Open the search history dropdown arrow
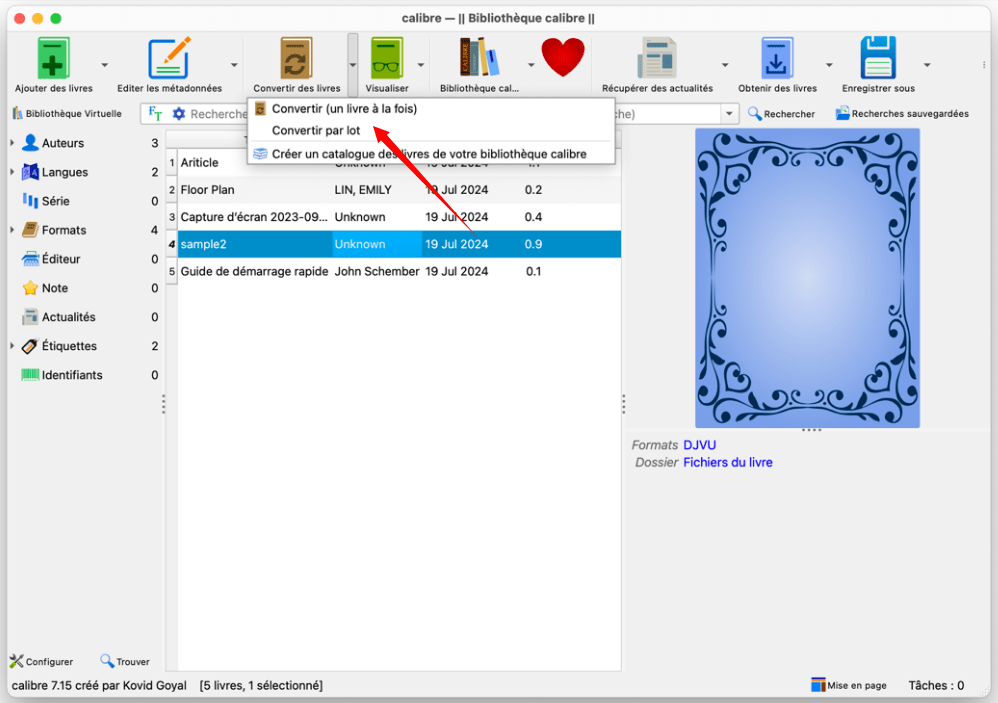 pos(729,114)
